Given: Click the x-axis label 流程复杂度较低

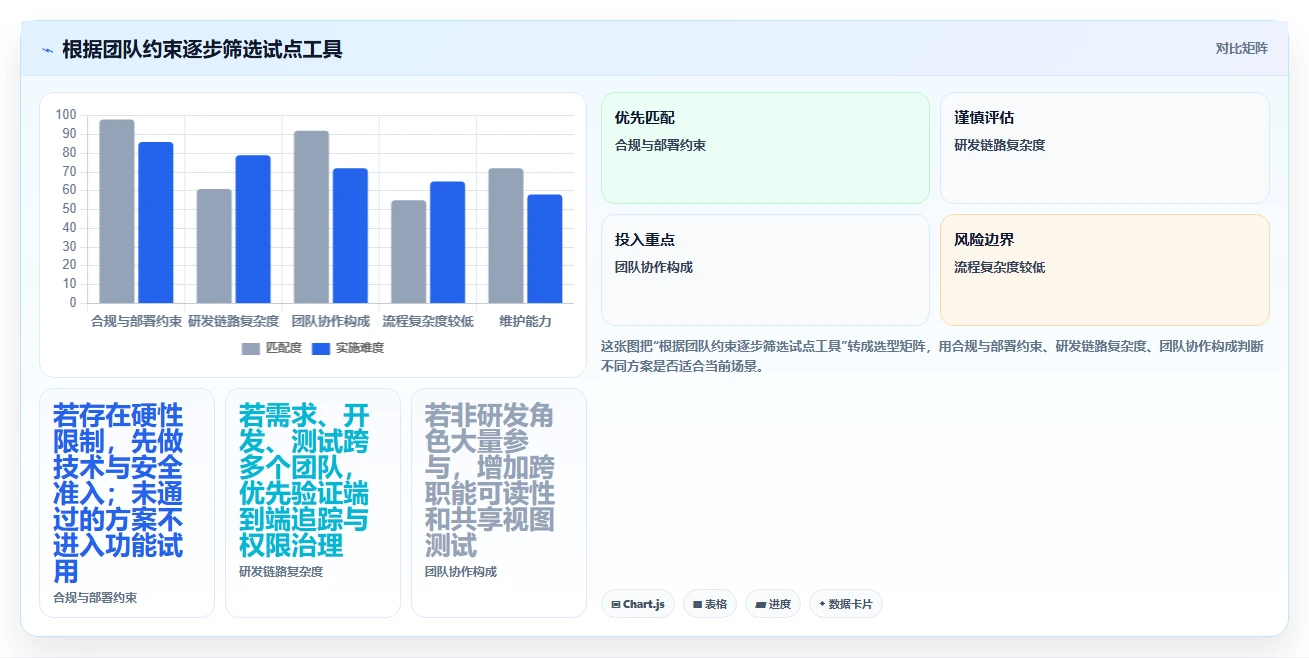Looking at the screenshot, I should click(x=428, y=321).
